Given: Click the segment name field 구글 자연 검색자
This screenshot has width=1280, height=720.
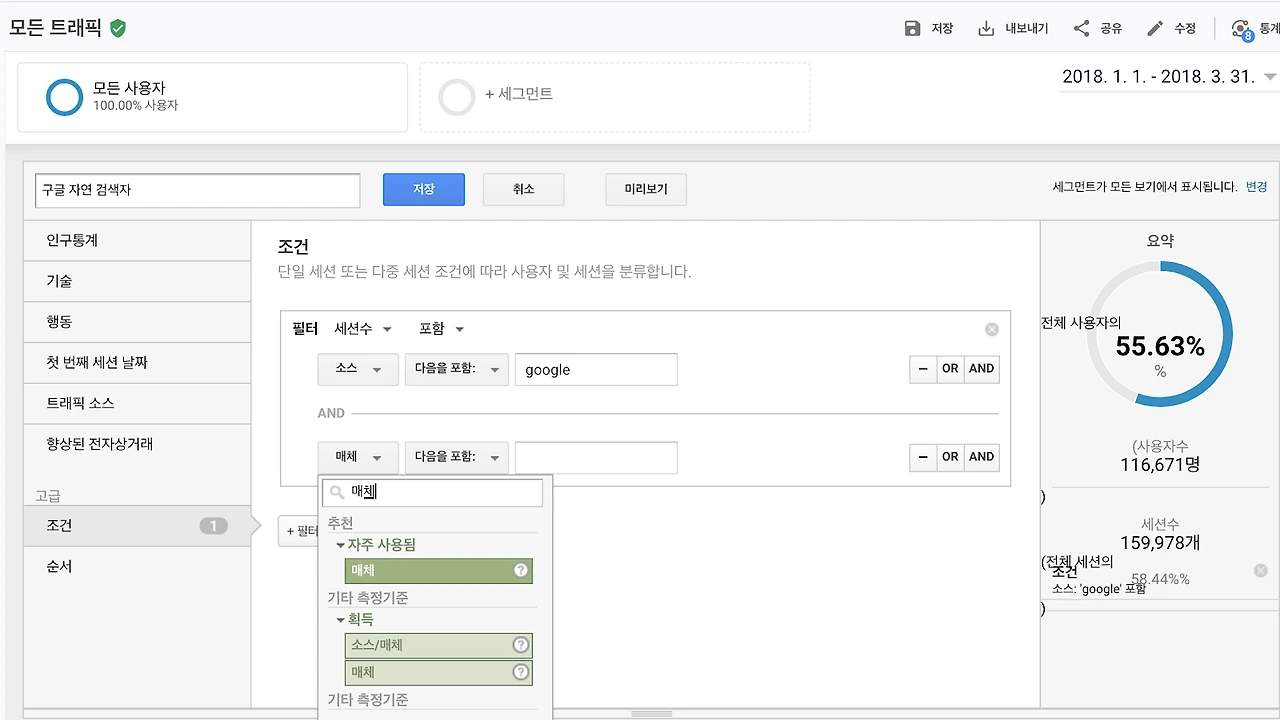Looking at the screenshot, I should [197, 190].
